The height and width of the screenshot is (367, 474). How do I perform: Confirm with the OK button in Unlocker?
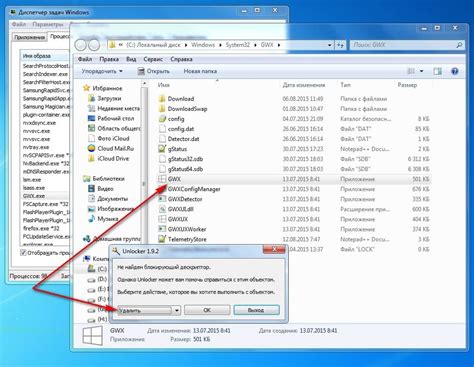coord(207,310)
